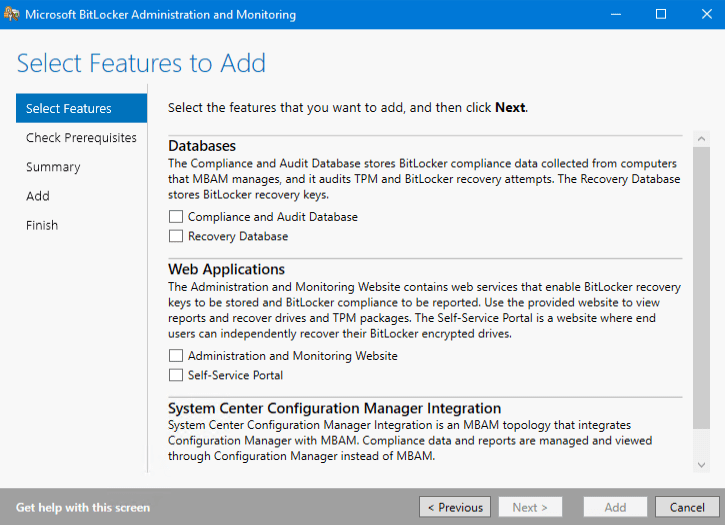Minimize the BitLocker setup window
Image resolution: width=725 pixels, height=525 pixels.
(x=615, y=15)
